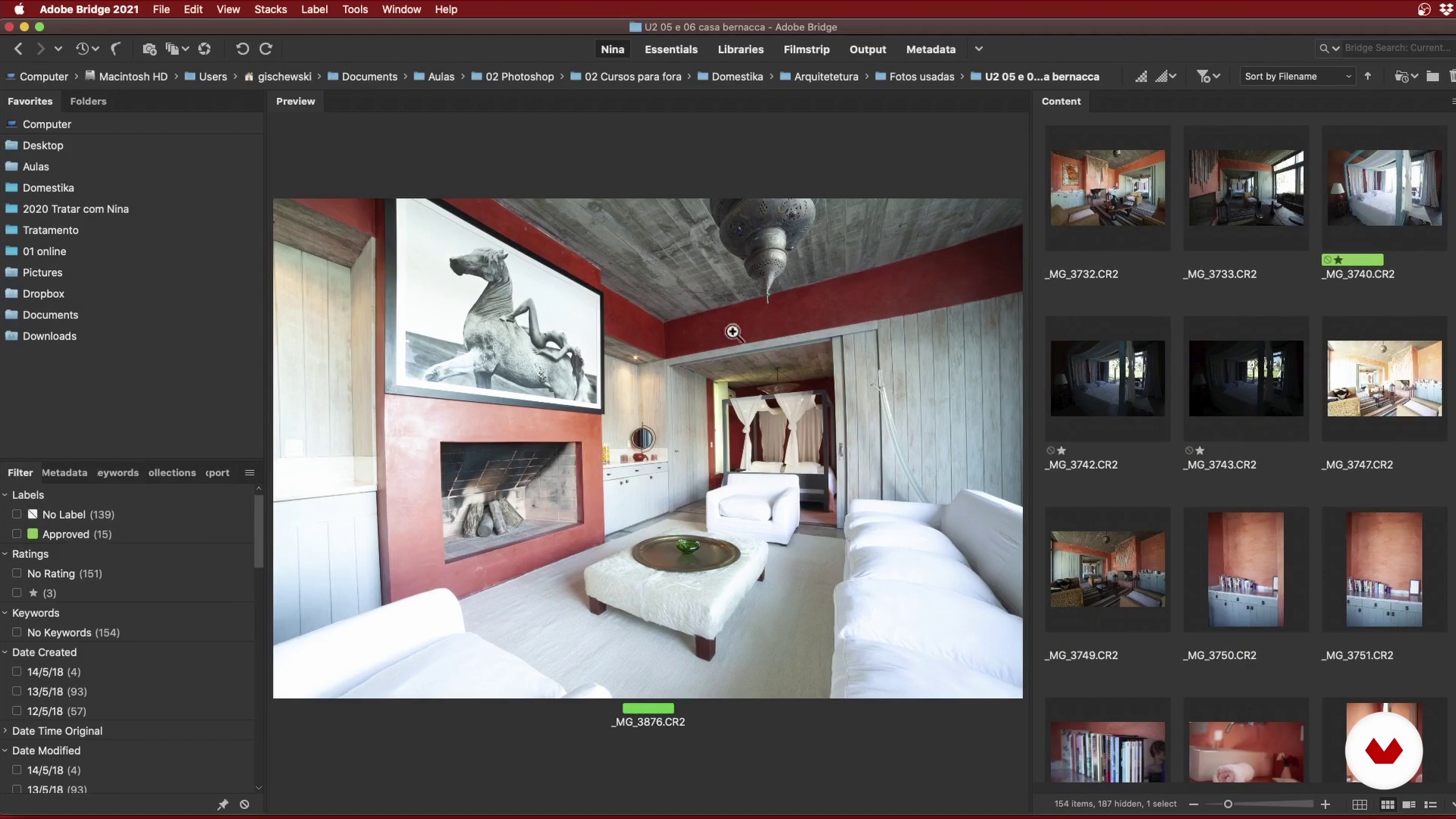Switch to the Filmstrip workspace
This screenshot has height=819, width=1456.
click(806, 49)
